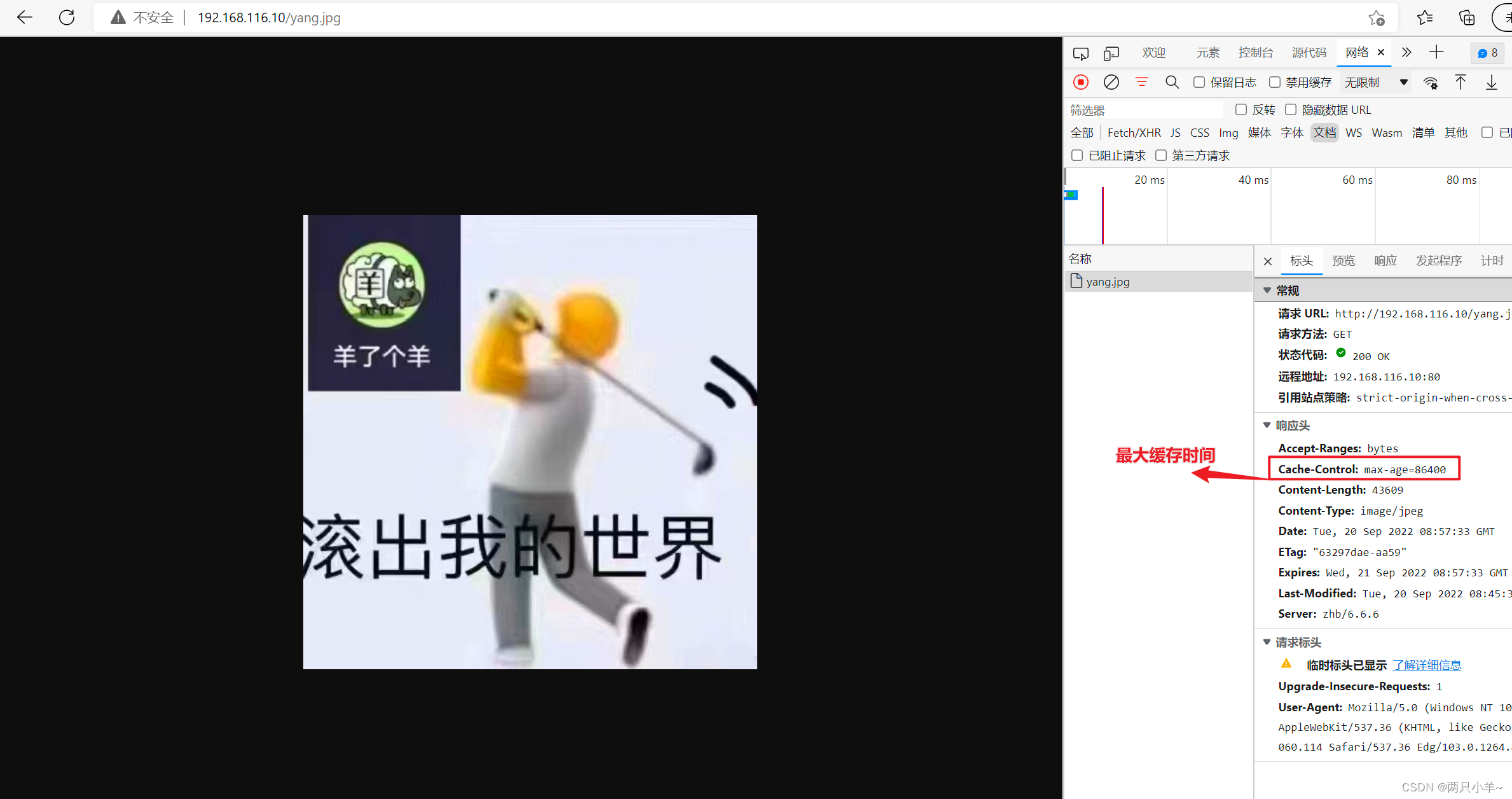Check the 禁用缓存 checkbox
The height and width of the screenshot is (799, 1512).
pyautogui.click(x=1275, y=82)
